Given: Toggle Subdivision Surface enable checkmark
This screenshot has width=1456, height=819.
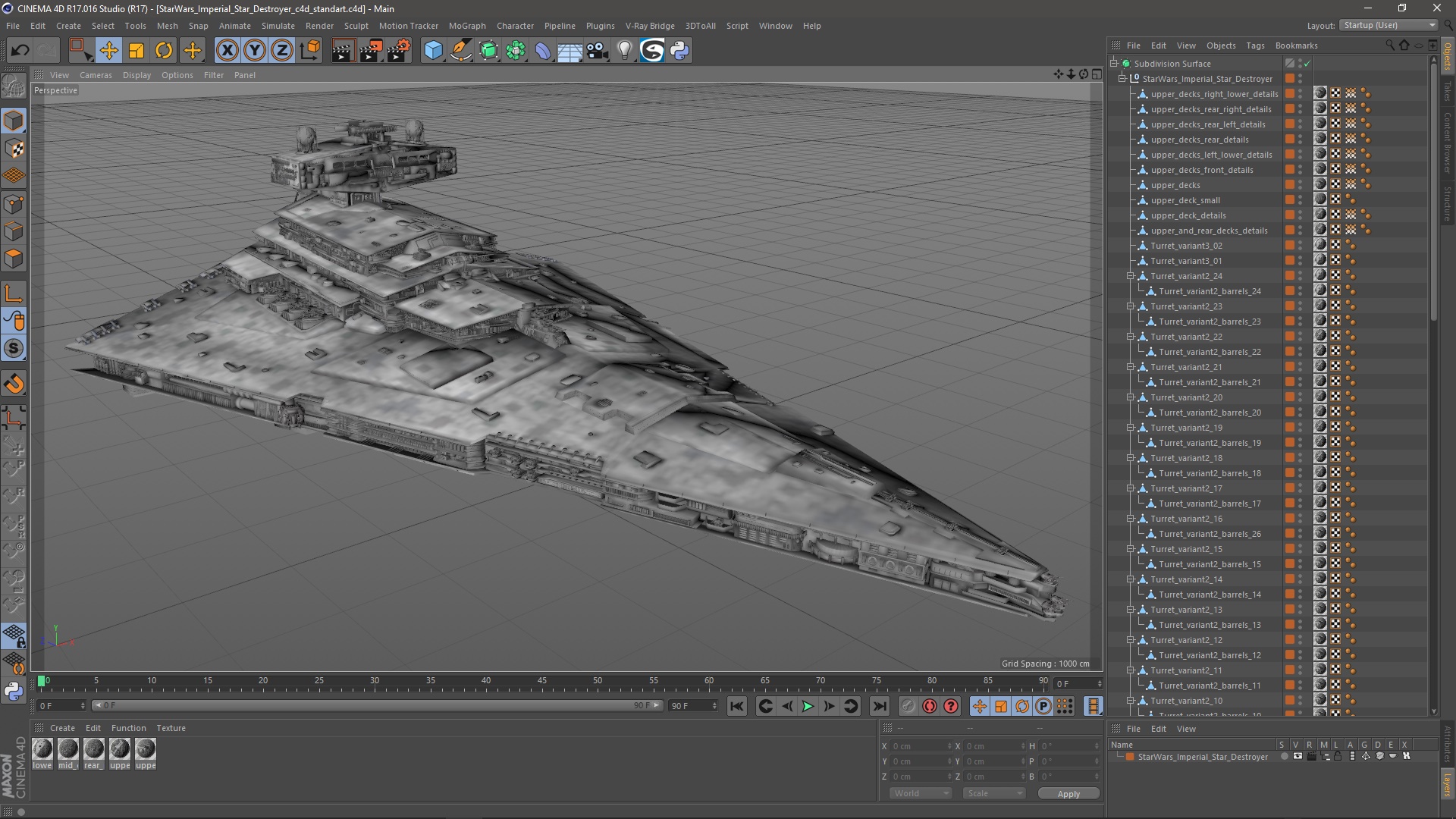Looking at the screenshot, I should click(1307, 64).
